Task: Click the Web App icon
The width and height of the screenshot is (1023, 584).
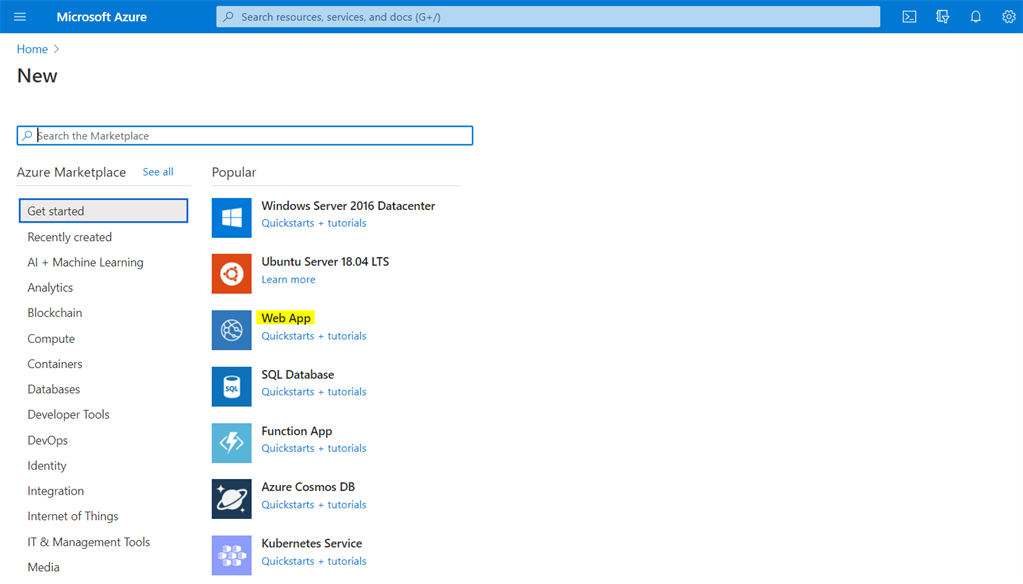Action: (x=232, y=330)
